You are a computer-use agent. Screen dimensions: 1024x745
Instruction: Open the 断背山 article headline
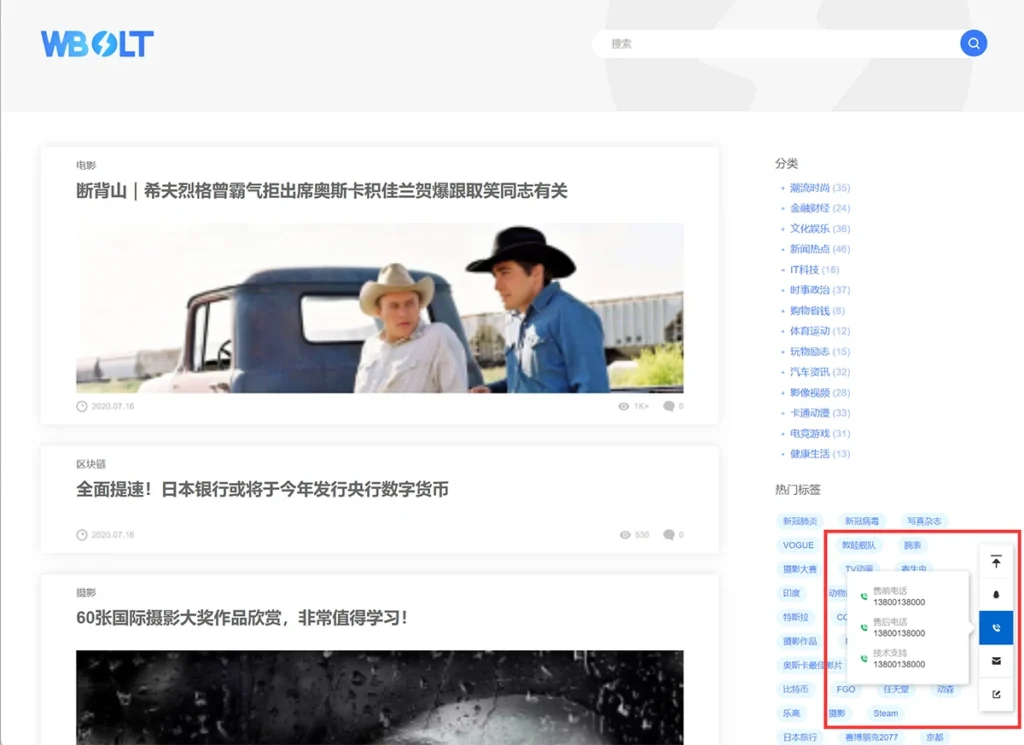coord(321,191)
